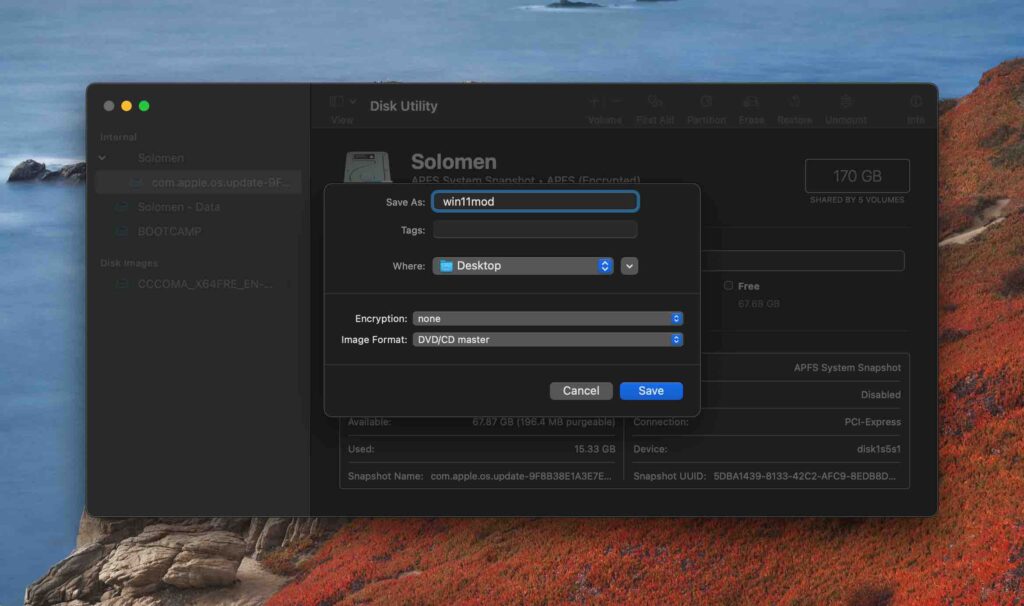Click the 170 GB capacity box
Viewport: 1024px width, 606px height.
coord(857,176)
